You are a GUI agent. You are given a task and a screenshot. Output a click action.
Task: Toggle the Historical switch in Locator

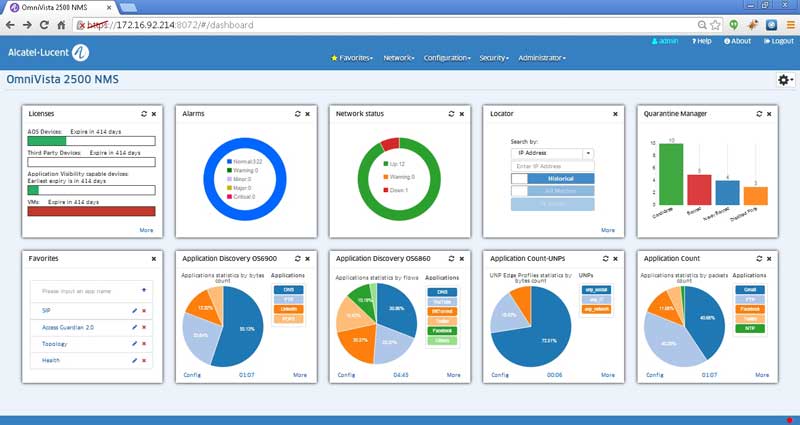coord(552,179)
